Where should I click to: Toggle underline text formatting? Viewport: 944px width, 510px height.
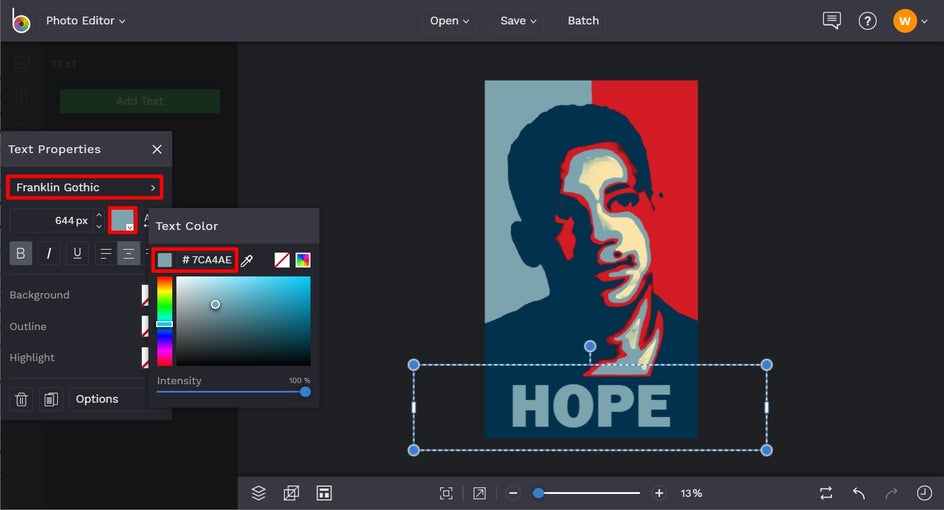point(77,253)
